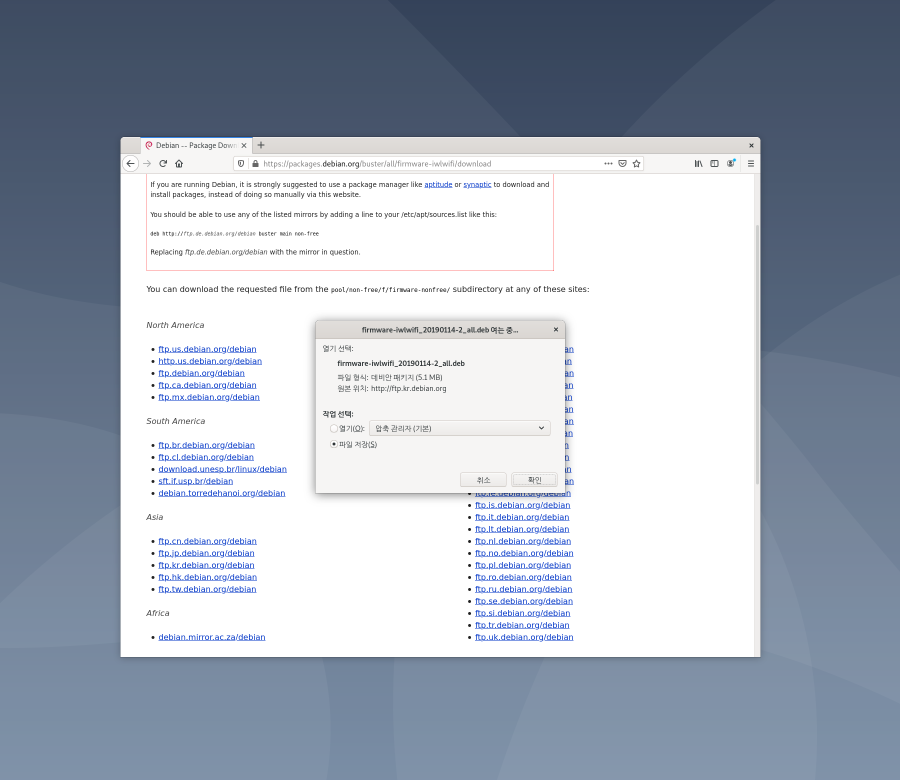Click the North America region heading
900x780 pixels.
(x=175, y=325)
